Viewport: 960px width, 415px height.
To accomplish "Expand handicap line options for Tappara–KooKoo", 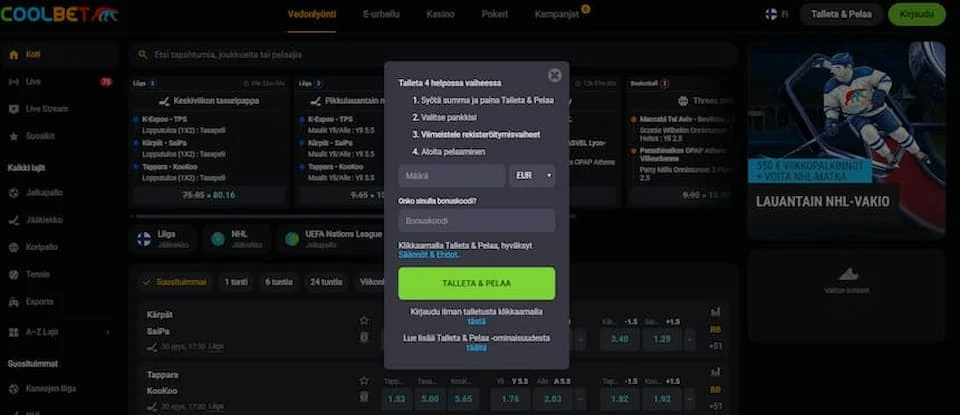I will click(x=689, y=399).
